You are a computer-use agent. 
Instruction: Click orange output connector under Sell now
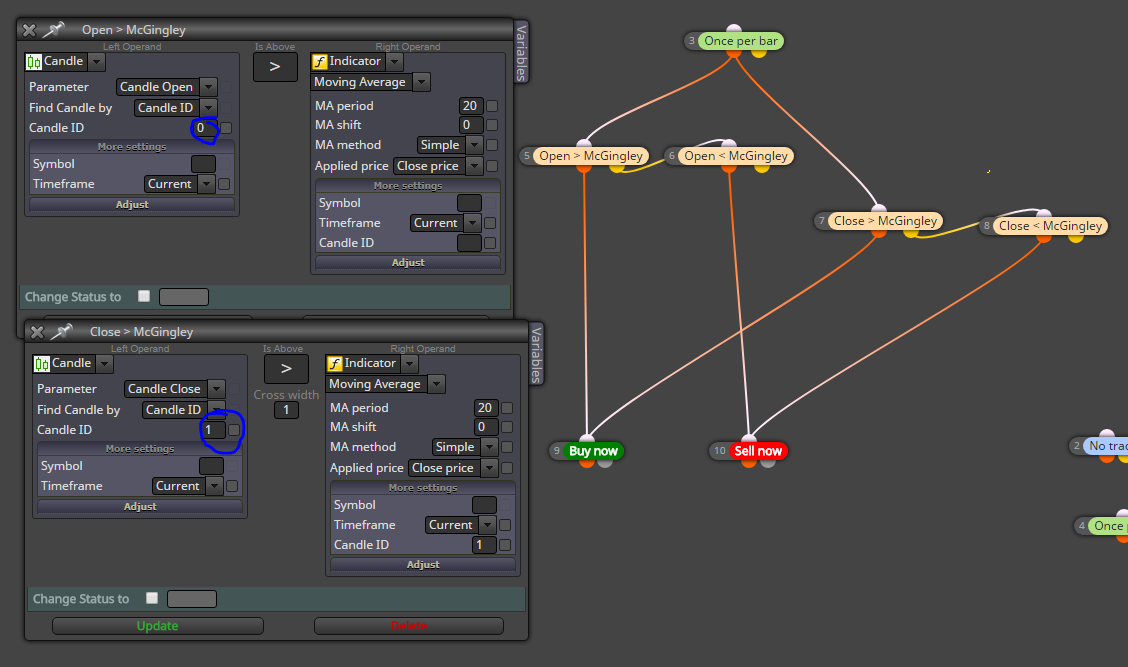tap(749, 463)
